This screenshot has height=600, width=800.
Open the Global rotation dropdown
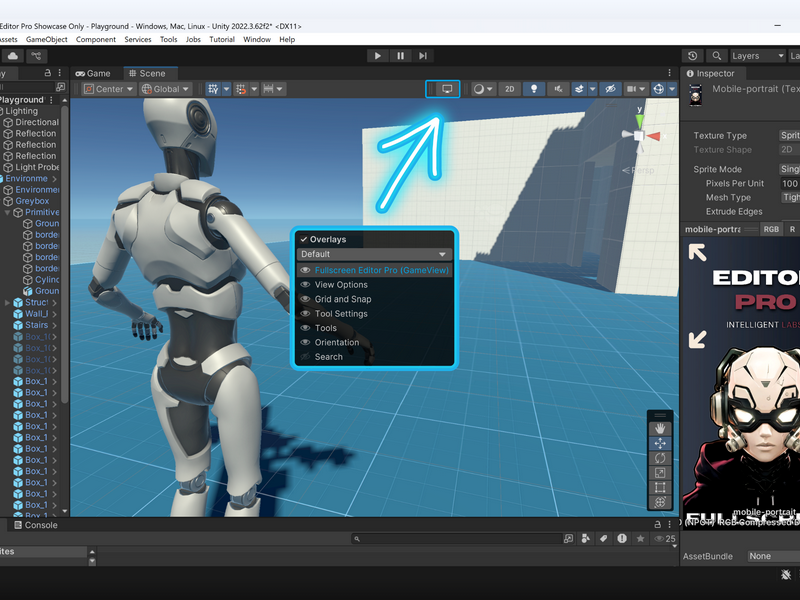(x=165, y=89)
